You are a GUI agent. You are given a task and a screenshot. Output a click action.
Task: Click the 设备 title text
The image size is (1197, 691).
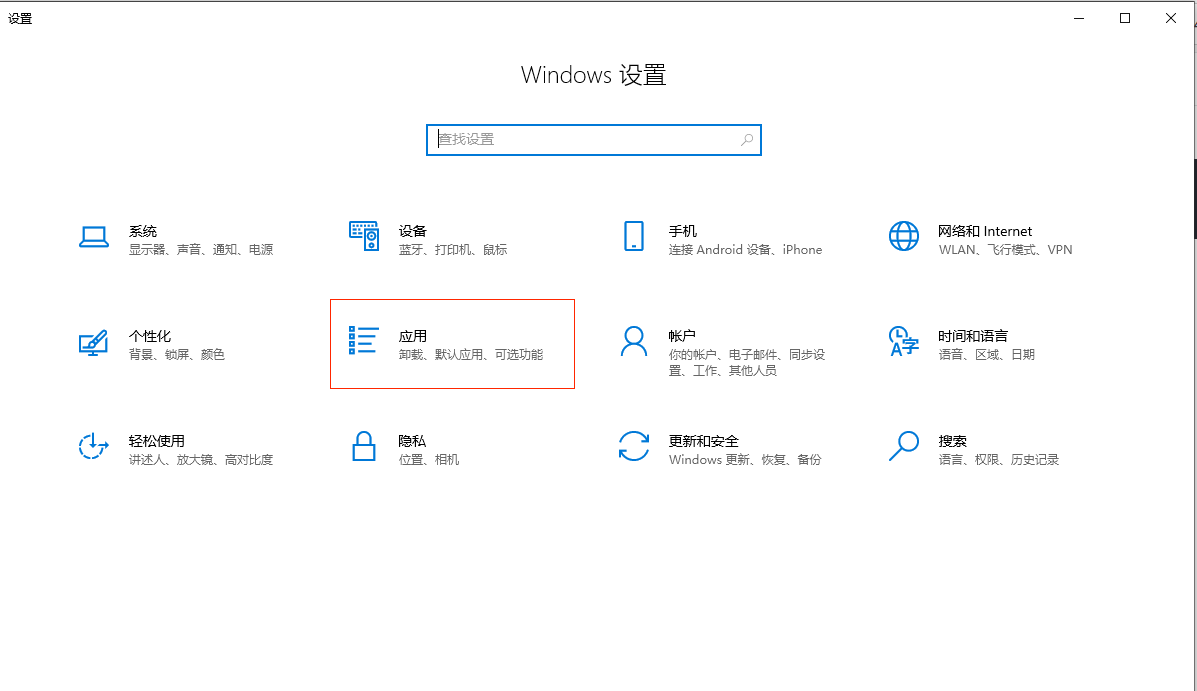[412, 231]
